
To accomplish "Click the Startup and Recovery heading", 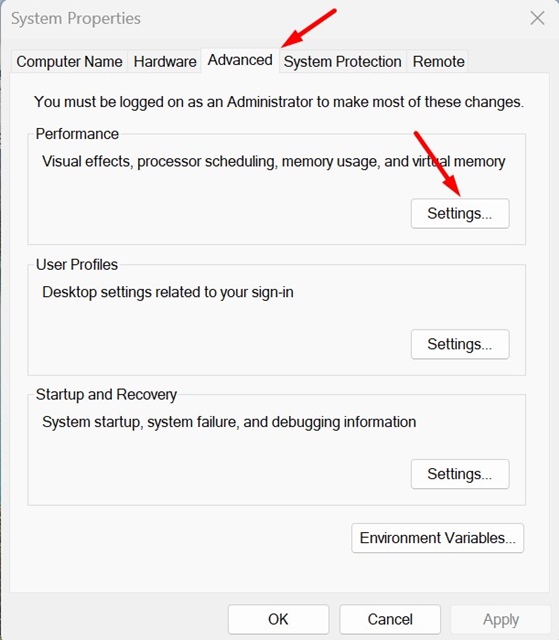I will [106, 394].
